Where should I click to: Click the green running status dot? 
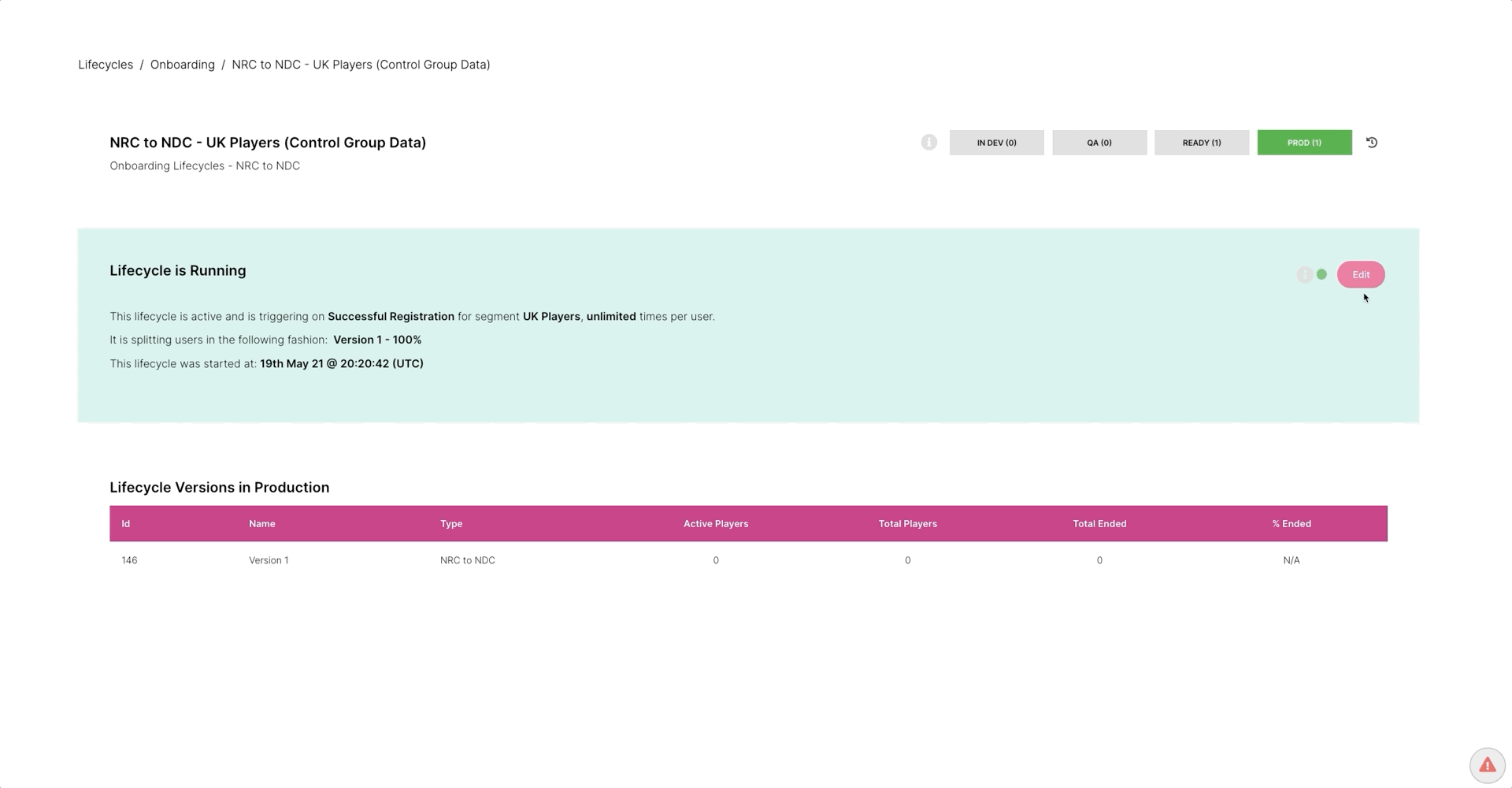1321,275
